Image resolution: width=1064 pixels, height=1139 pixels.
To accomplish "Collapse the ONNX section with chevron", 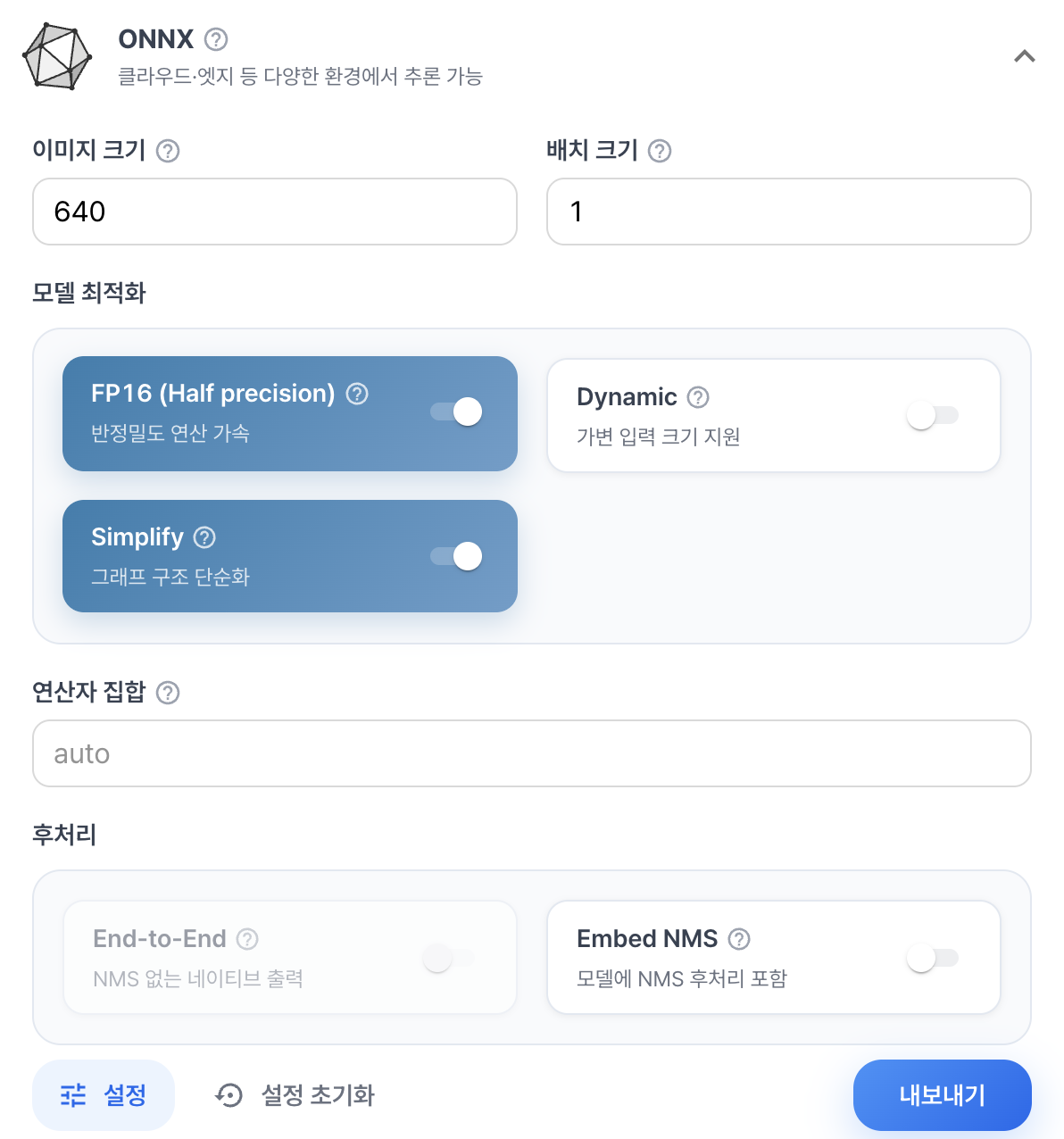I will point(1025,56).
